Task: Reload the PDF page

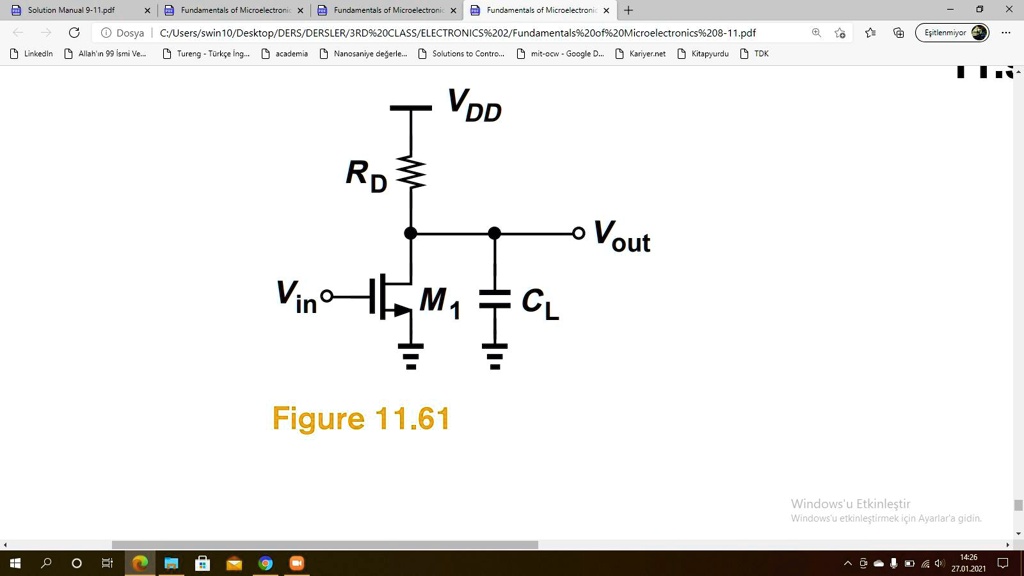Action: point(74,33)
